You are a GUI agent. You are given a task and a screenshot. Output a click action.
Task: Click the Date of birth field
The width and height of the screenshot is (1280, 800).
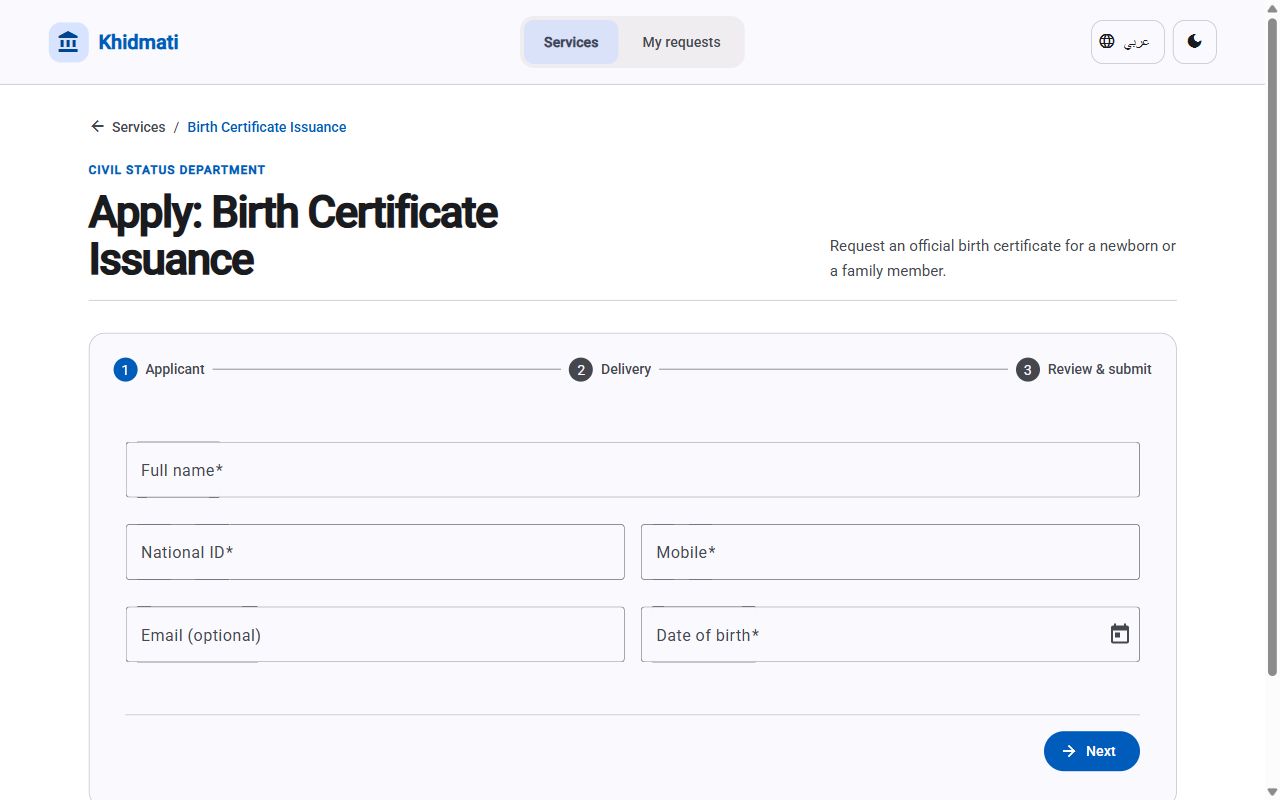[x=890, y=634]
